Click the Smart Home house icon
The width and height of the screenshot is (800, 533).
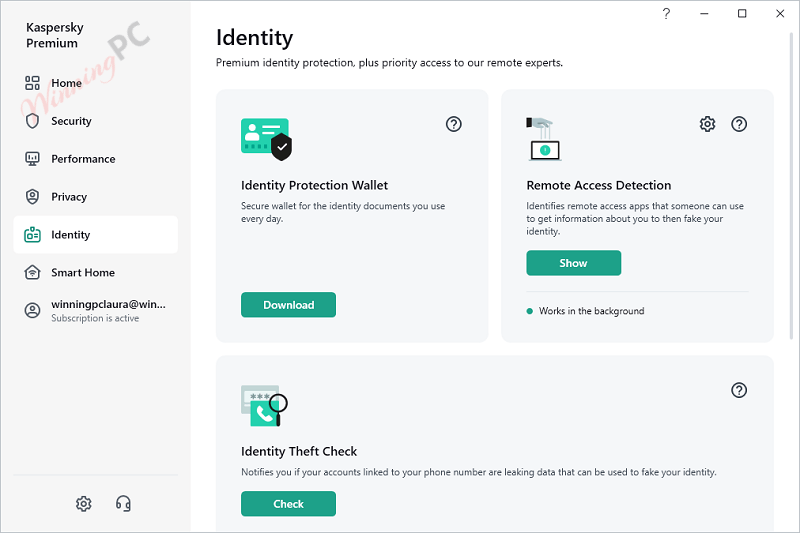32,272
